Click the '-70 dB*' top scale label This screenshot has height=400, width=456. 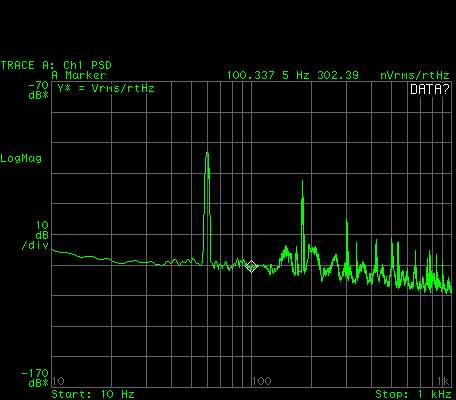(38, 90)
